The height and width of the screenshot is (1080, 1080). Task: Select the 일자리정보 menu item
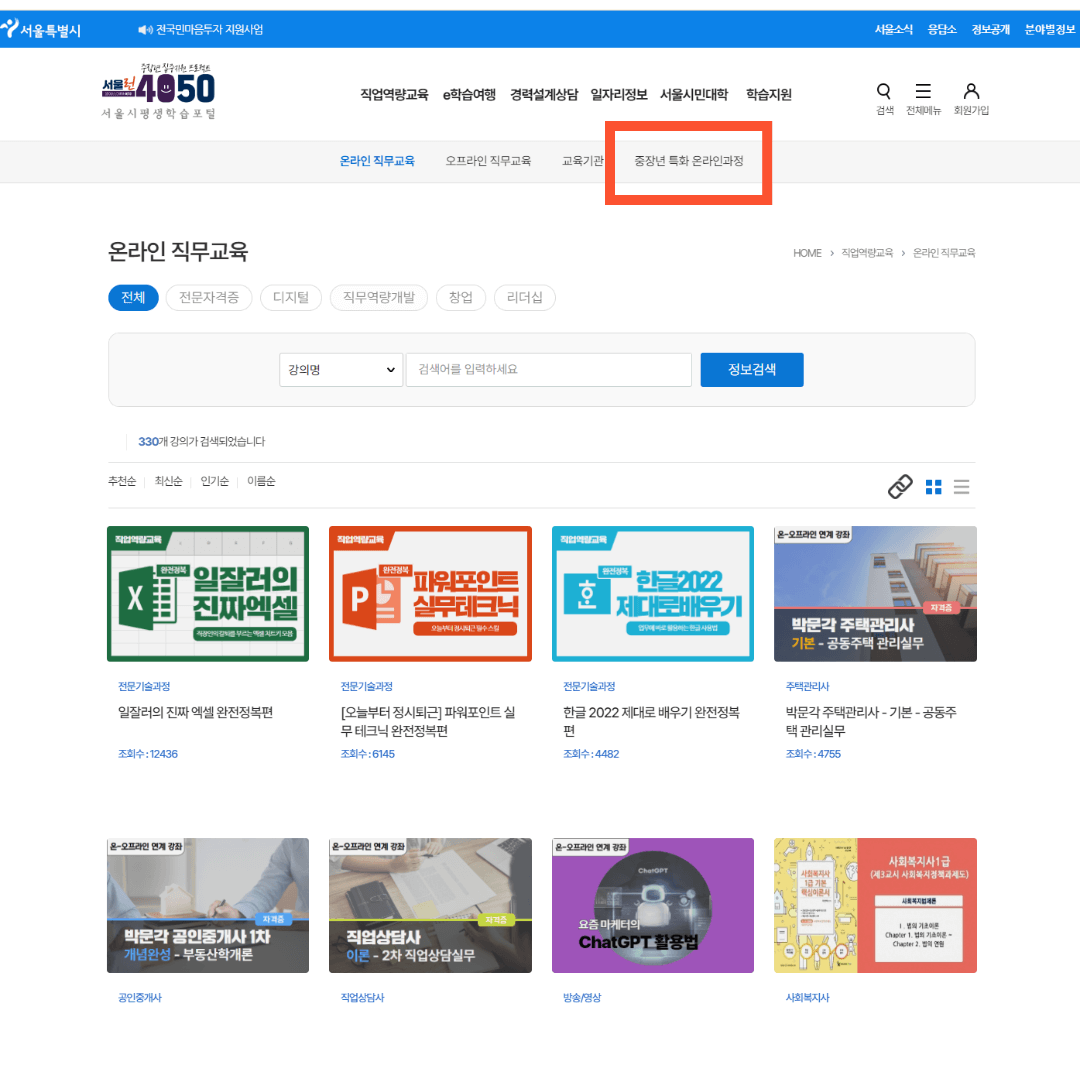click(x=621, y=94)
